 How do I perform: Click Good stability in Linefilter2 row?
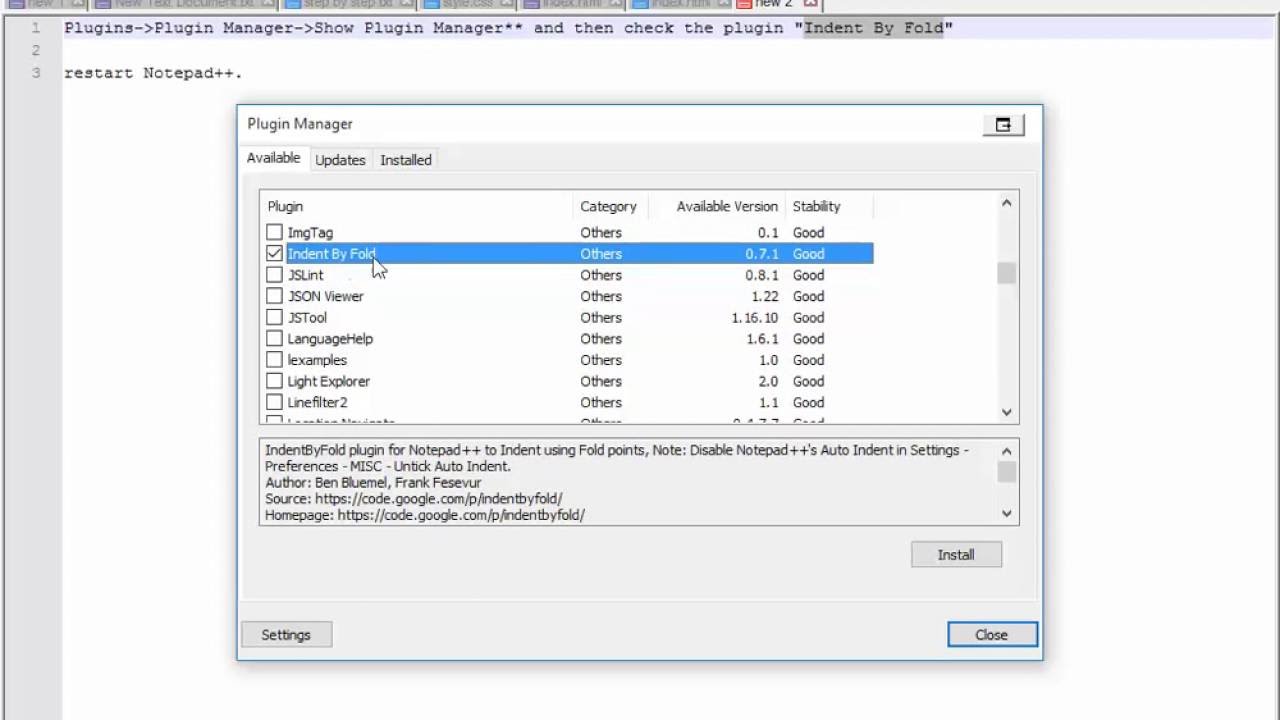(808, 402)
